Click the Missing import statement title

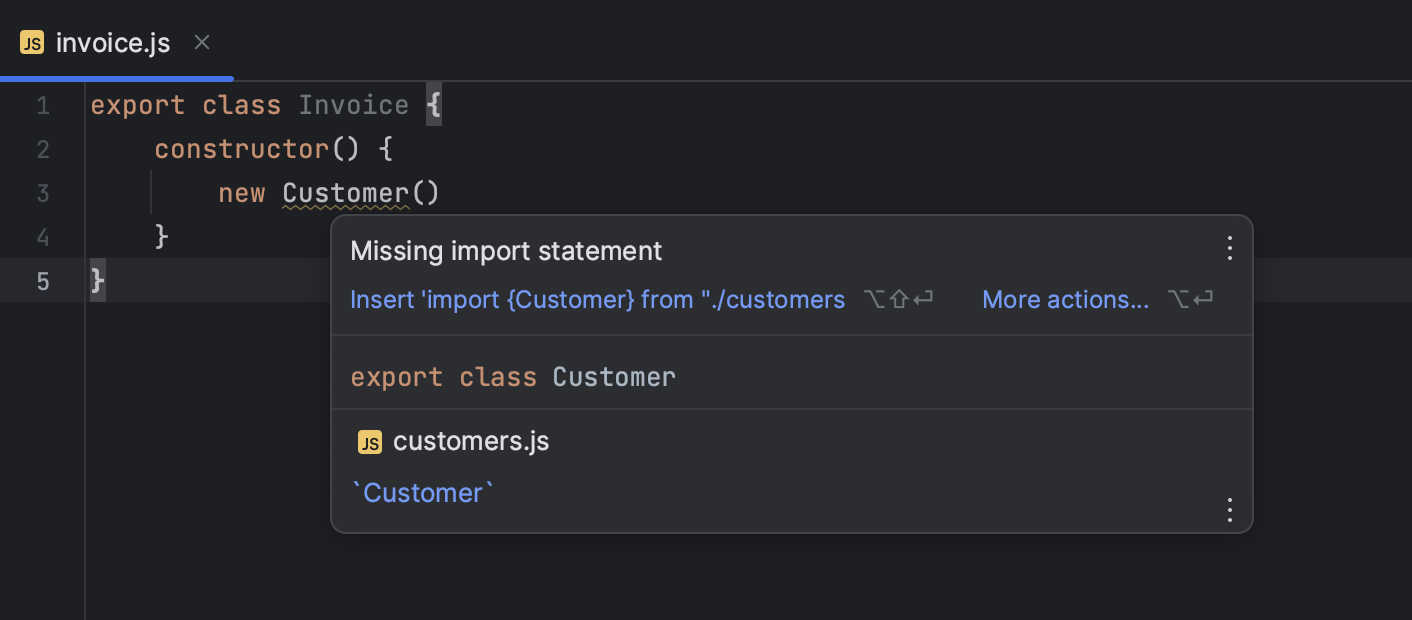pyautogui.click(x=506, y=251)
